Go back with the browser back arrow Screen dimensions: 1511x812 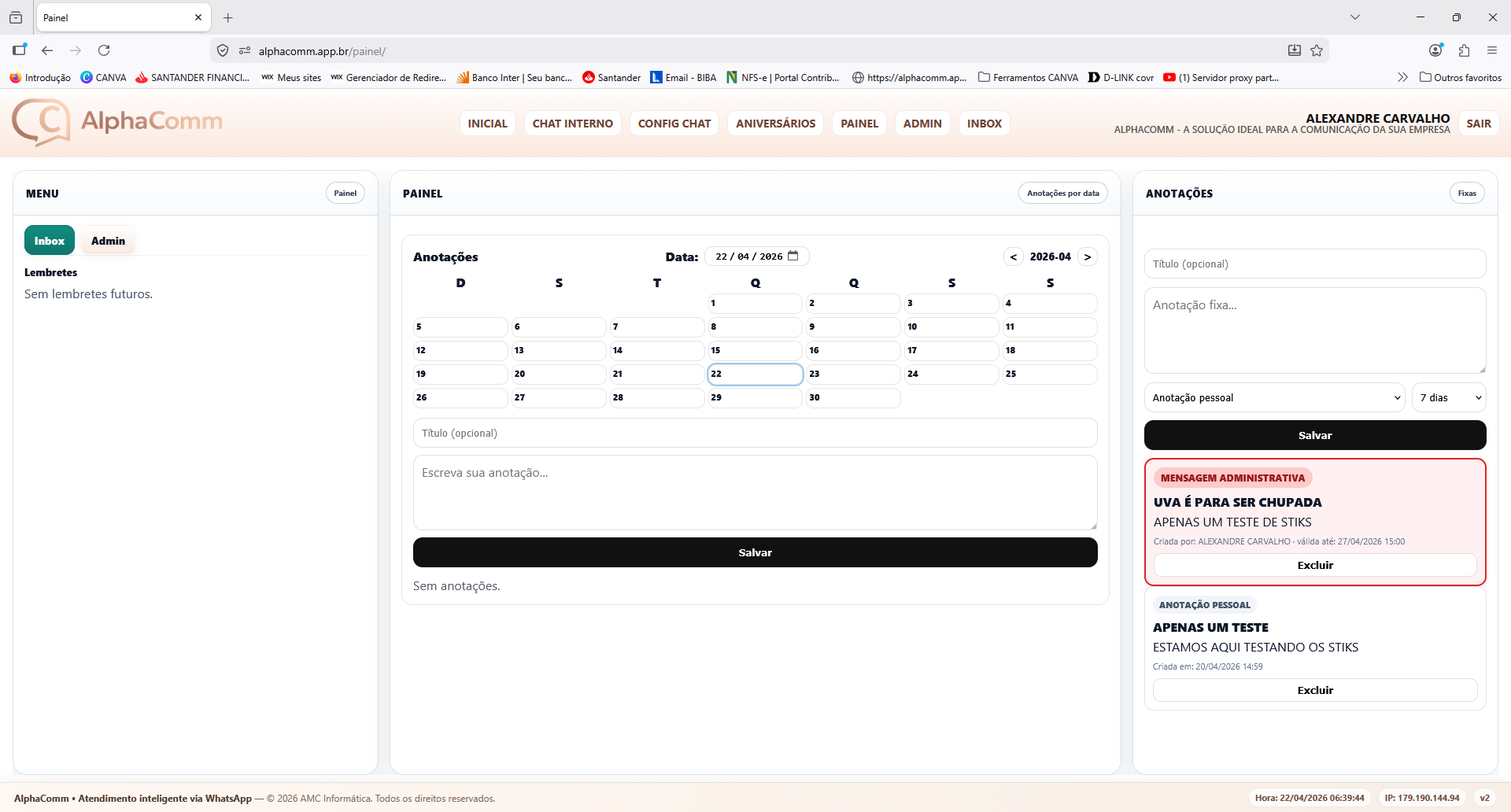coord(47,50)
